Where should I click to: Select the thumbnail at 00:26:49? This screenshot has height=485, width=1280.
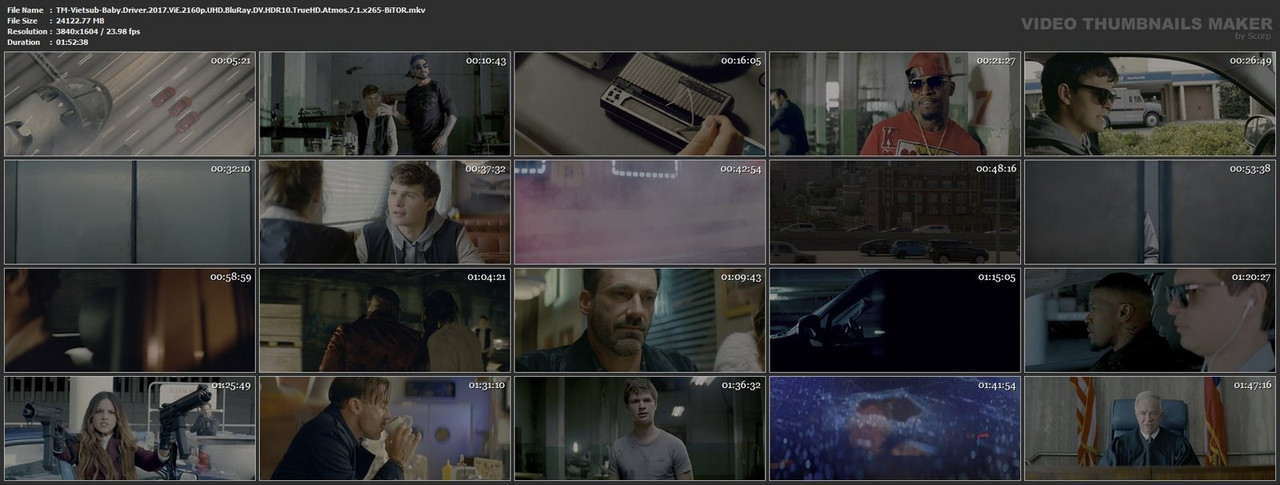click(1150, 104)
